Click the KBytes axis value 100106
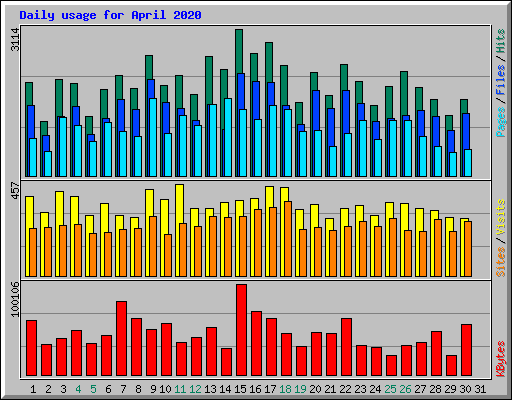 click(x=15, y=299)
